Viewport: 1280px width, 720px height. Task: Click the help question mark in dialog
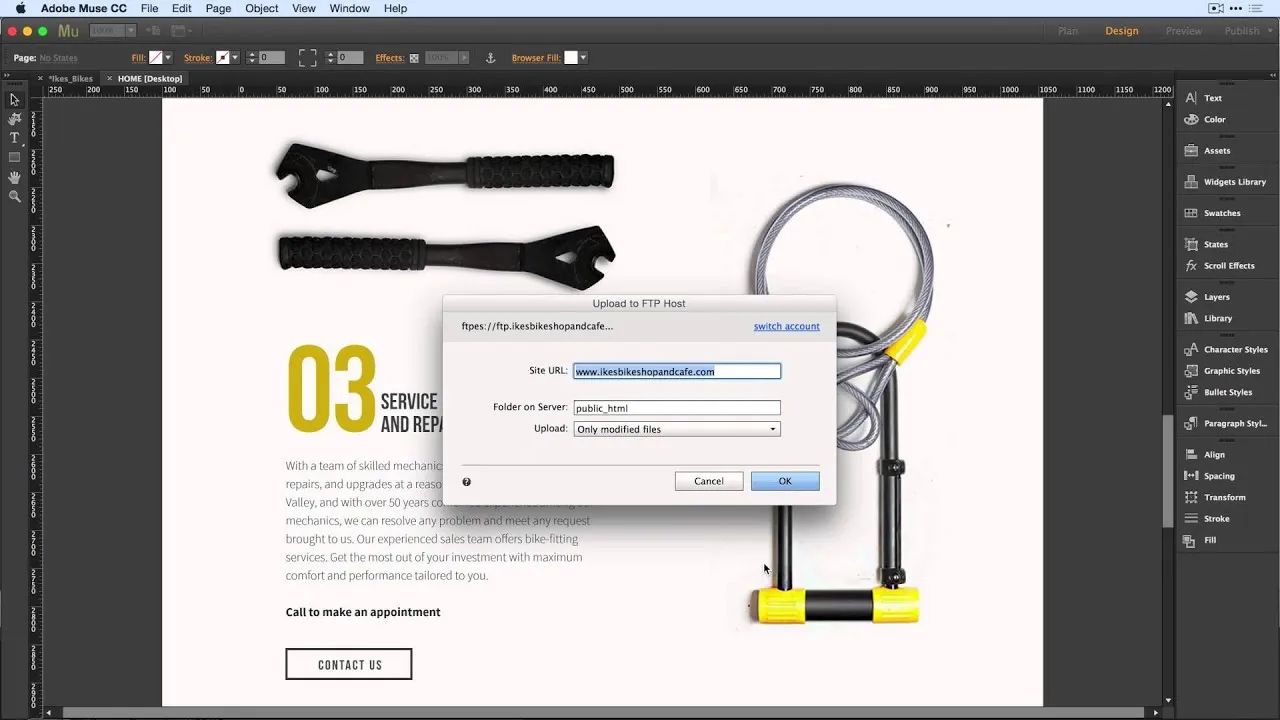point(467,482)
